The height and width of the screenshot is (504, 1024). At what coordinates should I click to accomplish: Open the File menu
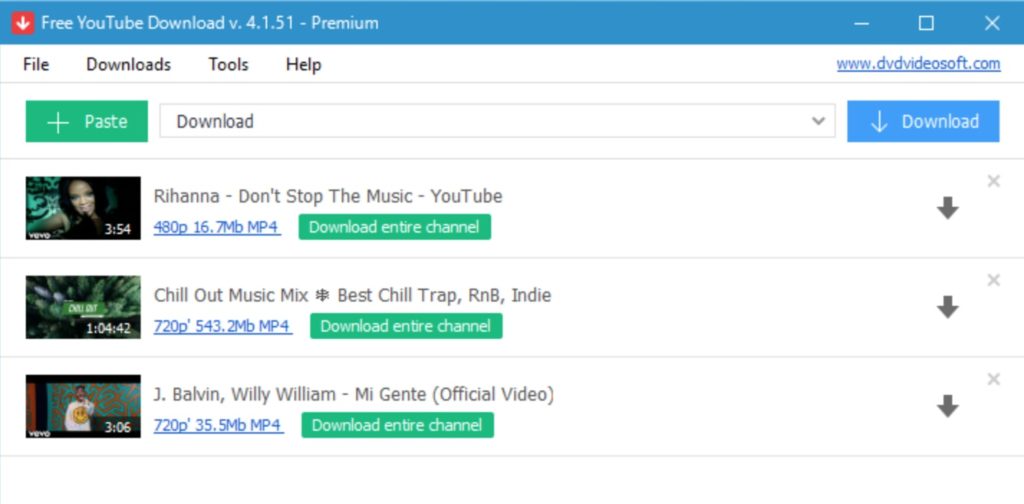point(36,65)
